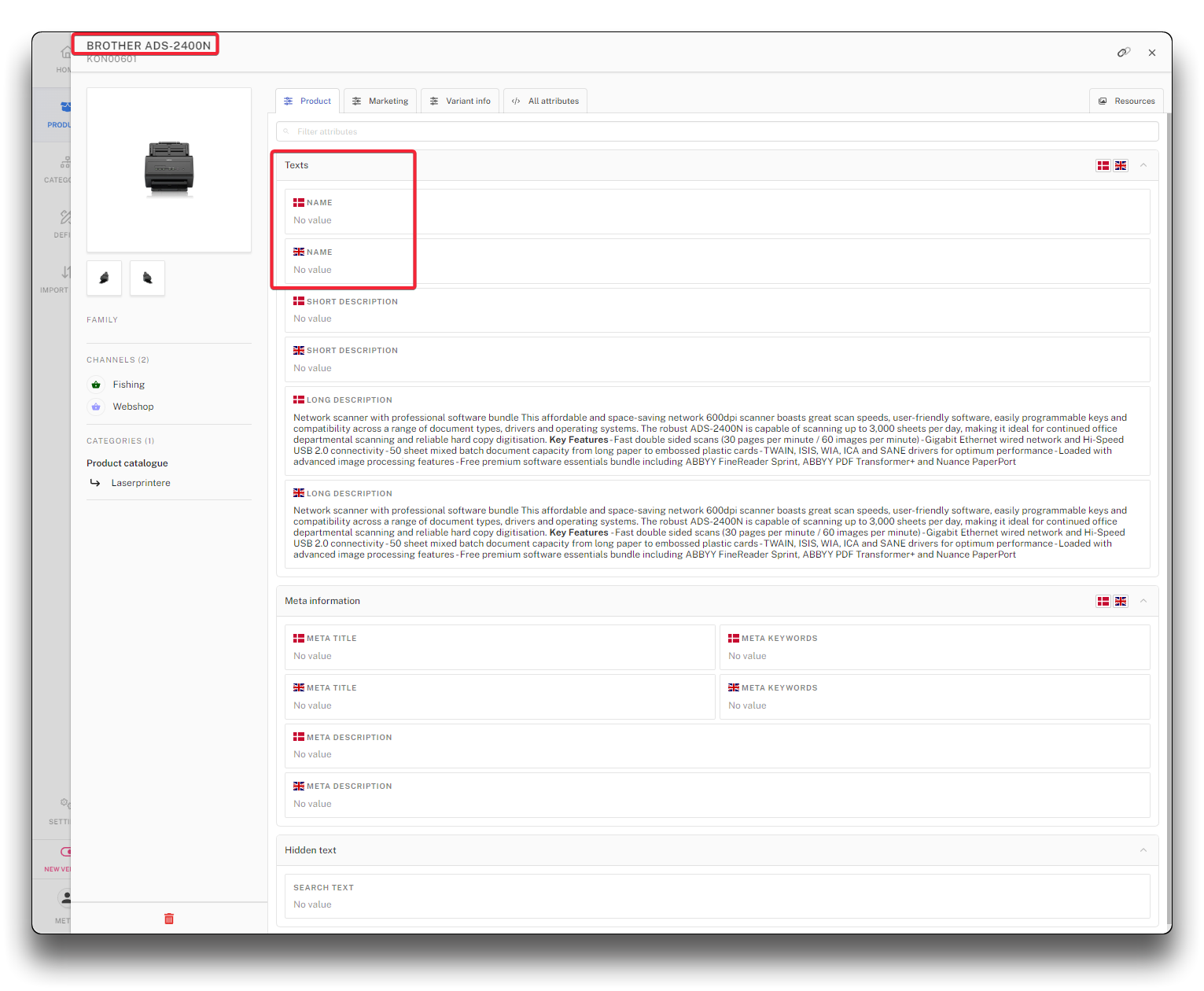1204x991 pixels.
Task: Switch to the Marketing tab
Action: [x=380, y=101]
